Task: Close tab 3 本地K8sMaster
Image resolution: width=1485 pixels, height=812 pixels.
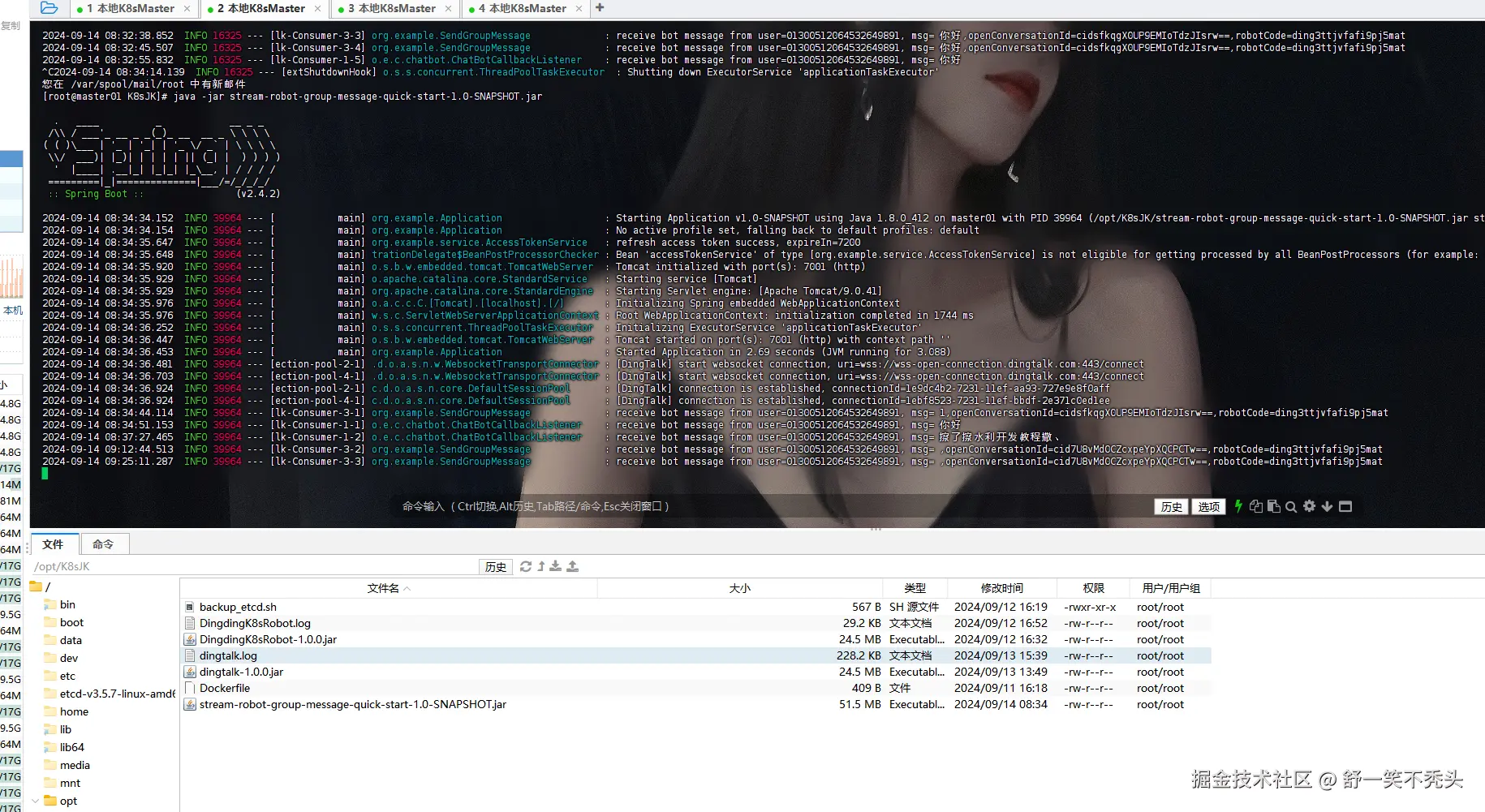Action: coord(449,9)
